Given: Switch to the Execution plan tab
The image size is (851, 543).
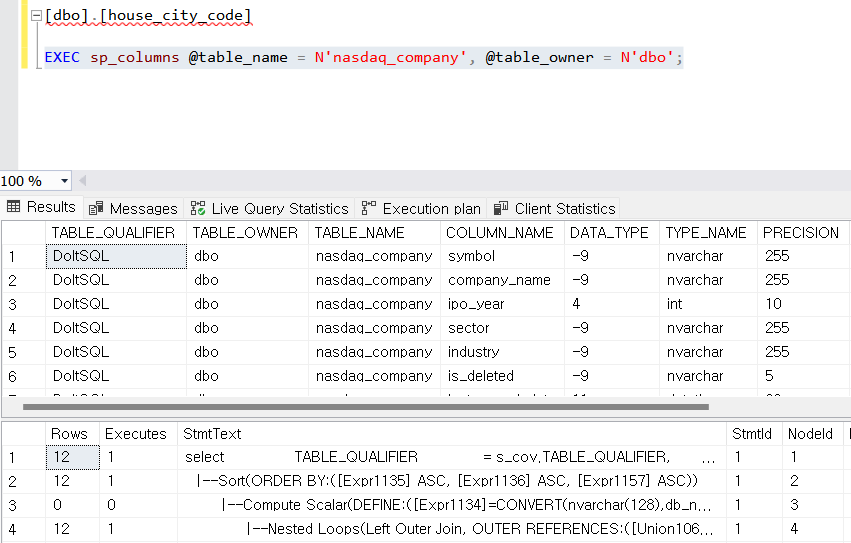Looking at the screenshot, I should click(421, 209).
